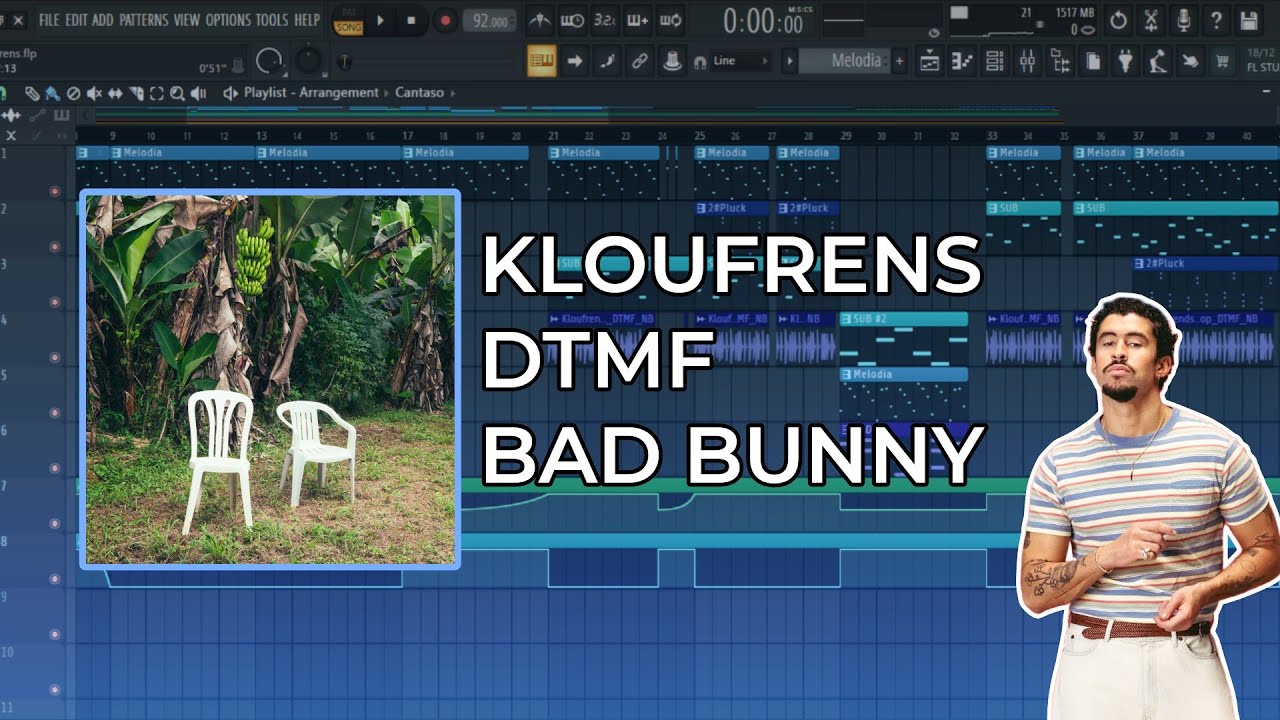Toggle the metronome icon
This screenshot has height=720, width=1280.
click(x=539, y=21)
